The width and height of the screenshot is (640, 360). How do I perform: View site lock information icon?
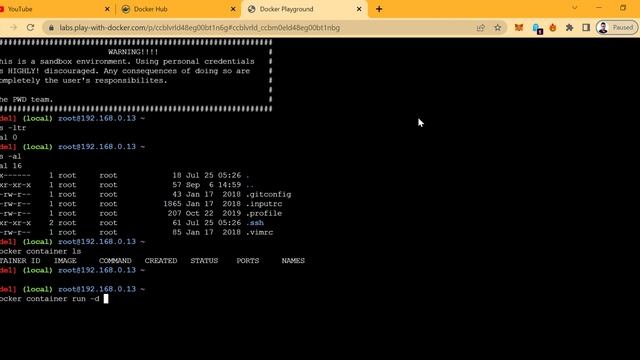coord(51,28)
